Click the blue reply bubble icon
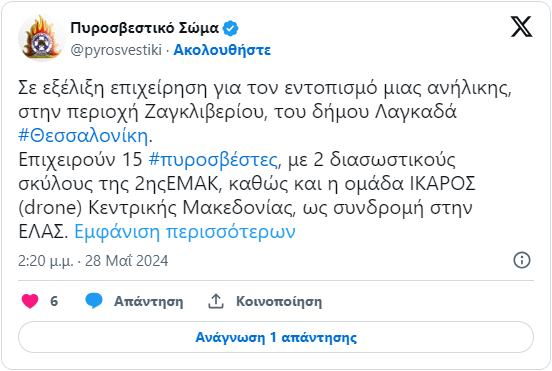The height and width of the screenshot is (371, 552). [x=94, y=301]
